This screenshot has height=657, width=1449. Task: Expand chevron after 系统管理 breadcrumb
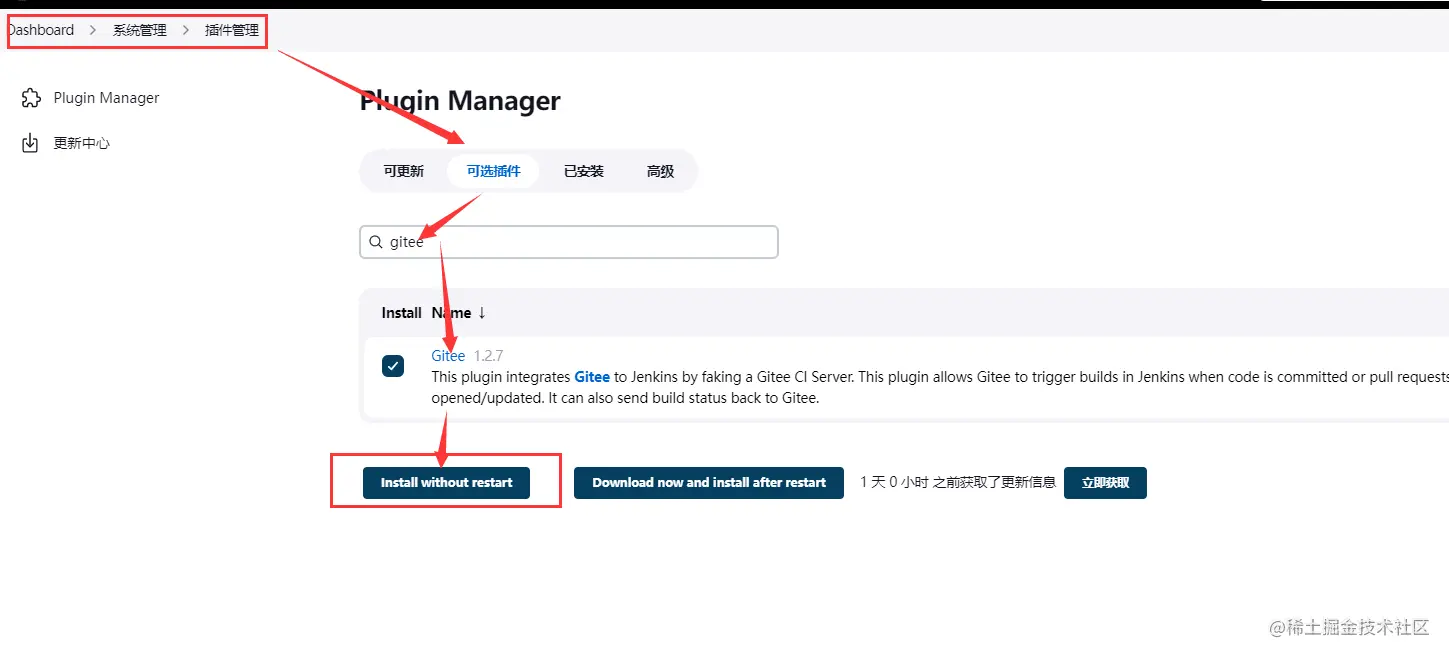186,30
